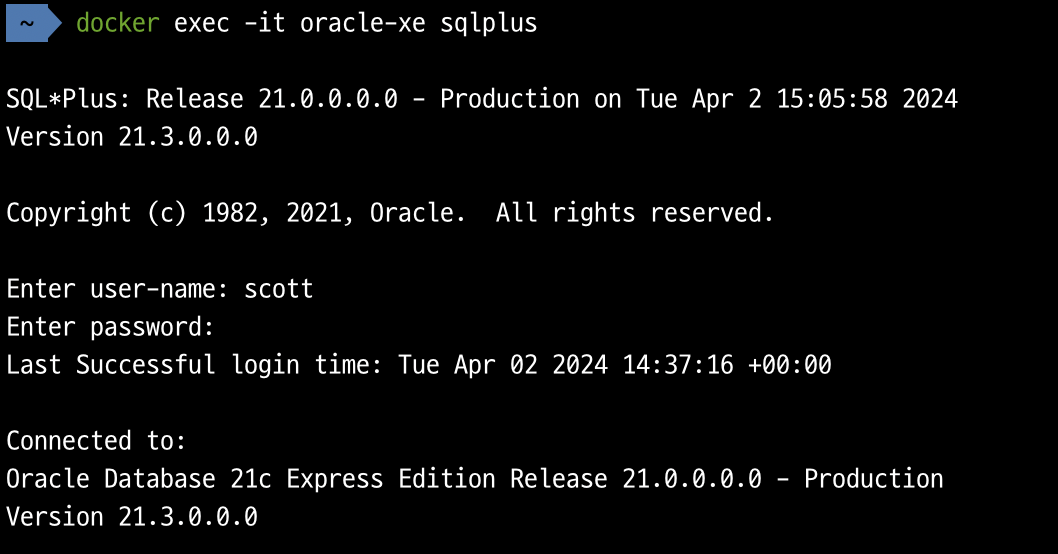Click the sqlplus argument in the command
Image resolution: width=1058 pixels, height=554 pixels.
pyautogui.click(x=489, y=25)
